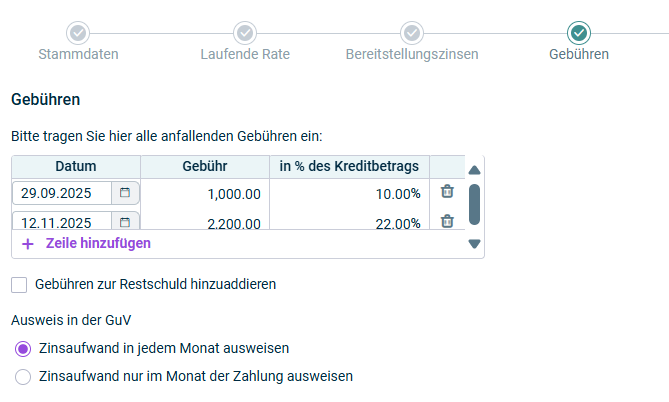Image resolution: width=669 pixels, height=402 pixels.
Task: Click the fee table scrollbar thumb
Action: tap(474, 203)
